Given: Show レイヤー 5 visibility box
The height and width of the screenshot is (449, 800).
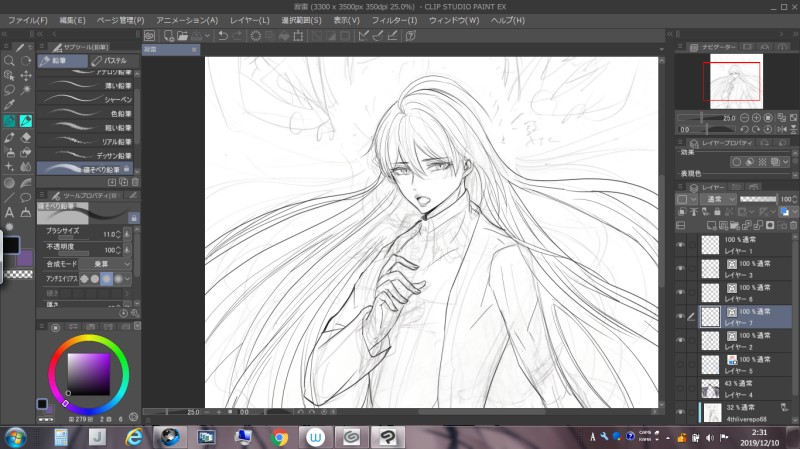Looking at the screenshot, I should pos(680,364).
